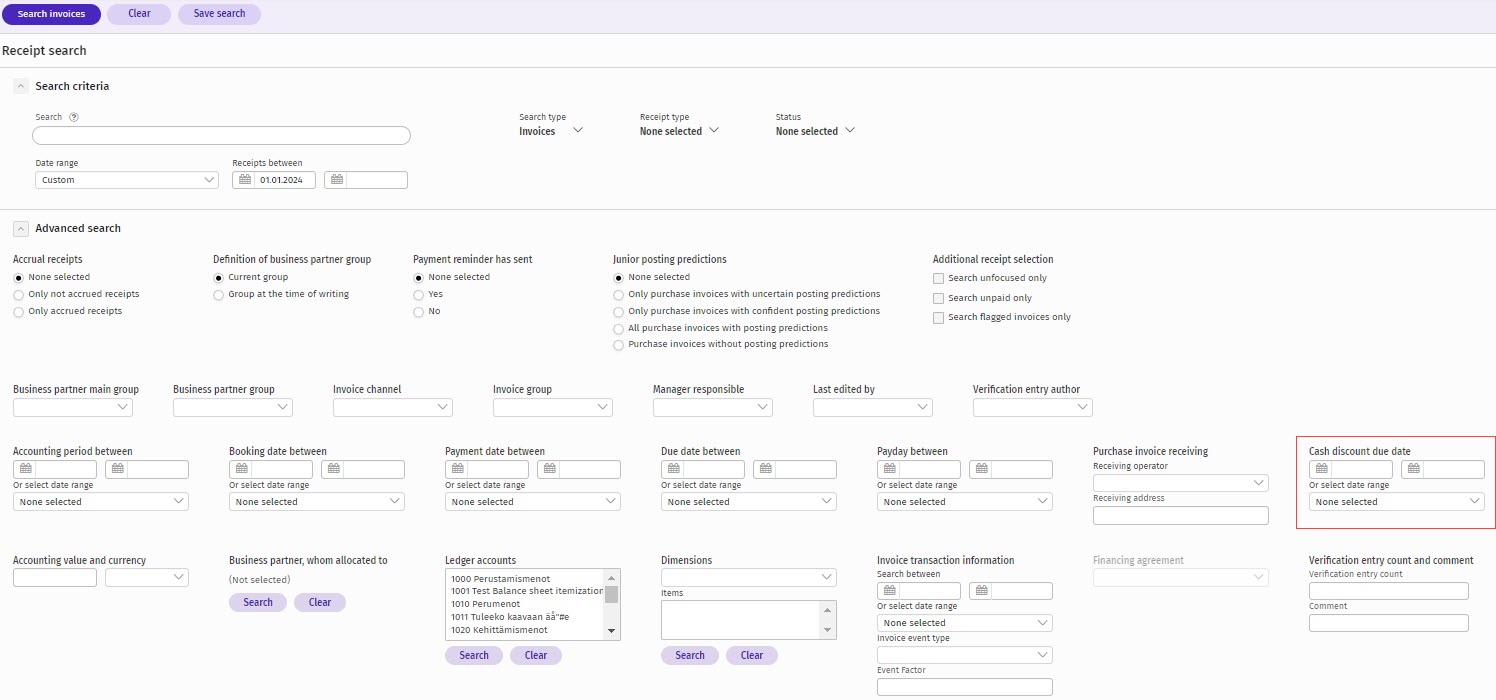
Task: Open calendar icon for Payment date end
Action: coord(549,469)
